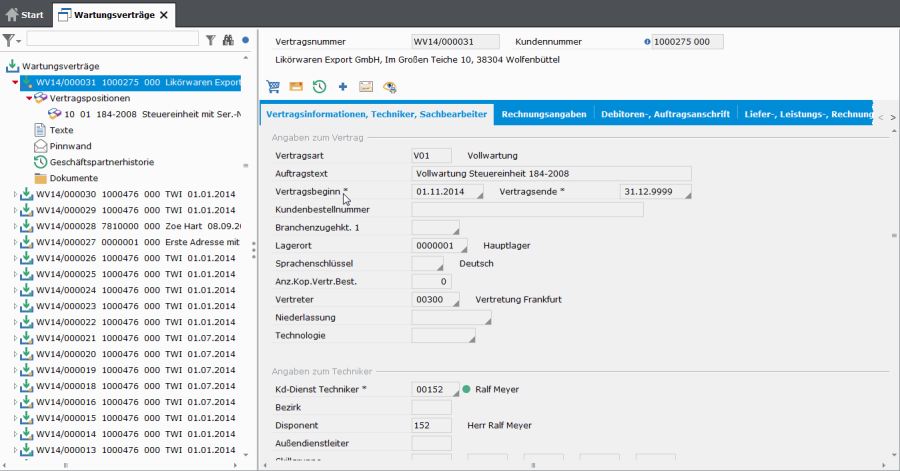900x471 pixels.
Task: Click the window-shaped icon next to the blue plus
Action: click(x=366, y=87)
